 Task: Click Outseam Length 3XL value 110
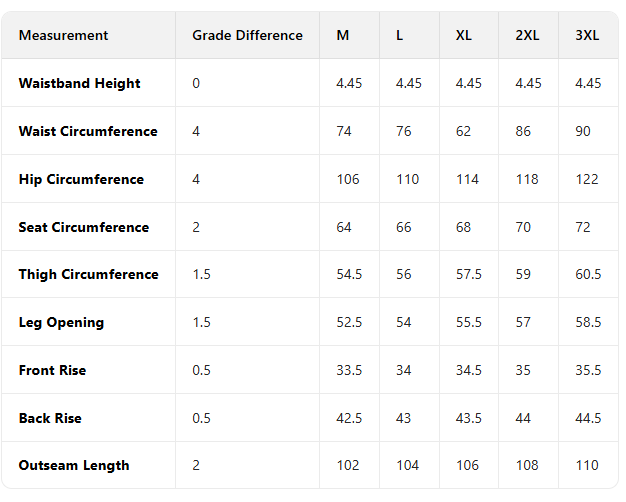point(587,465)
